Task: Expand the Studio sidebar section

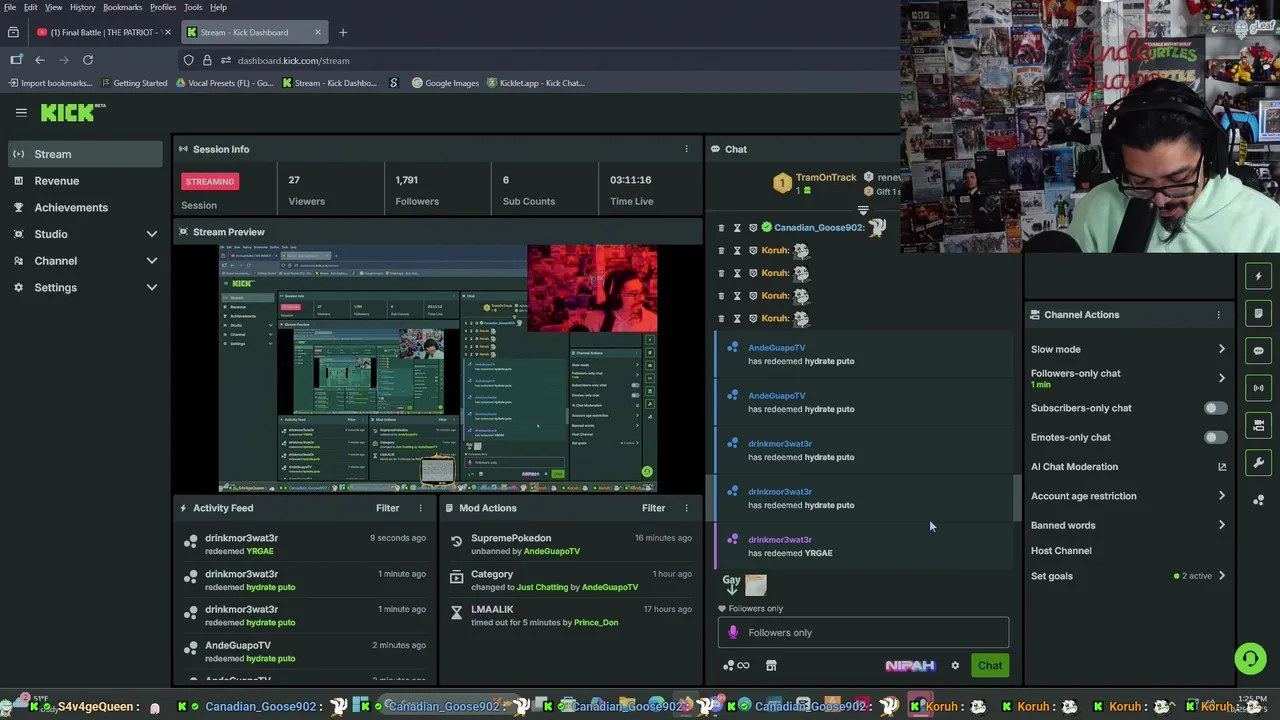Action: tap(152, 234)
